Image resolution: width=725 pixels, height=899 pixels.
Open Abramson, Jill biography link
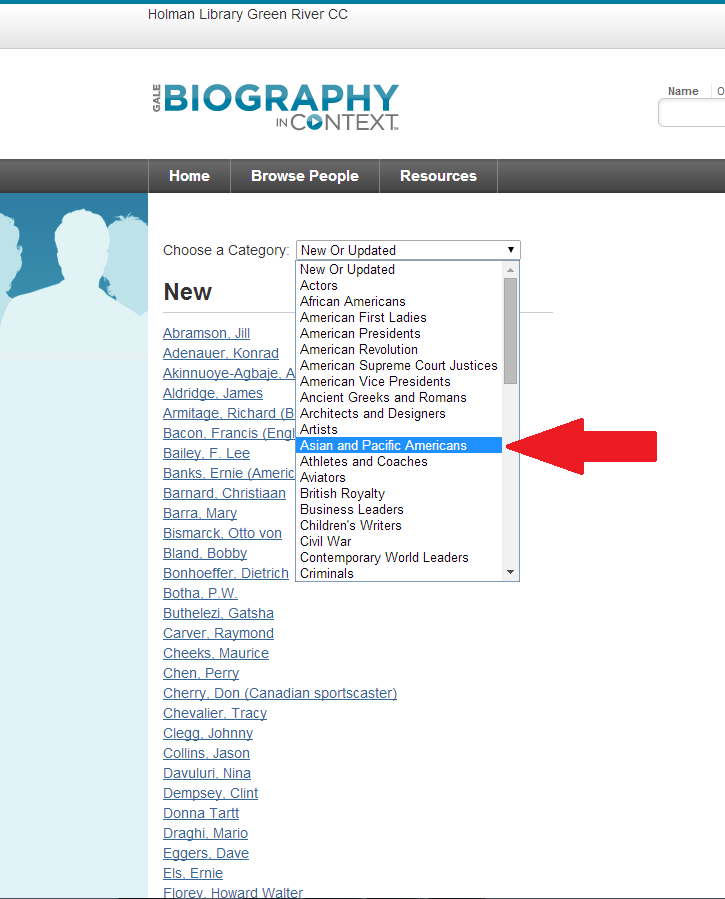pos(206,334)
